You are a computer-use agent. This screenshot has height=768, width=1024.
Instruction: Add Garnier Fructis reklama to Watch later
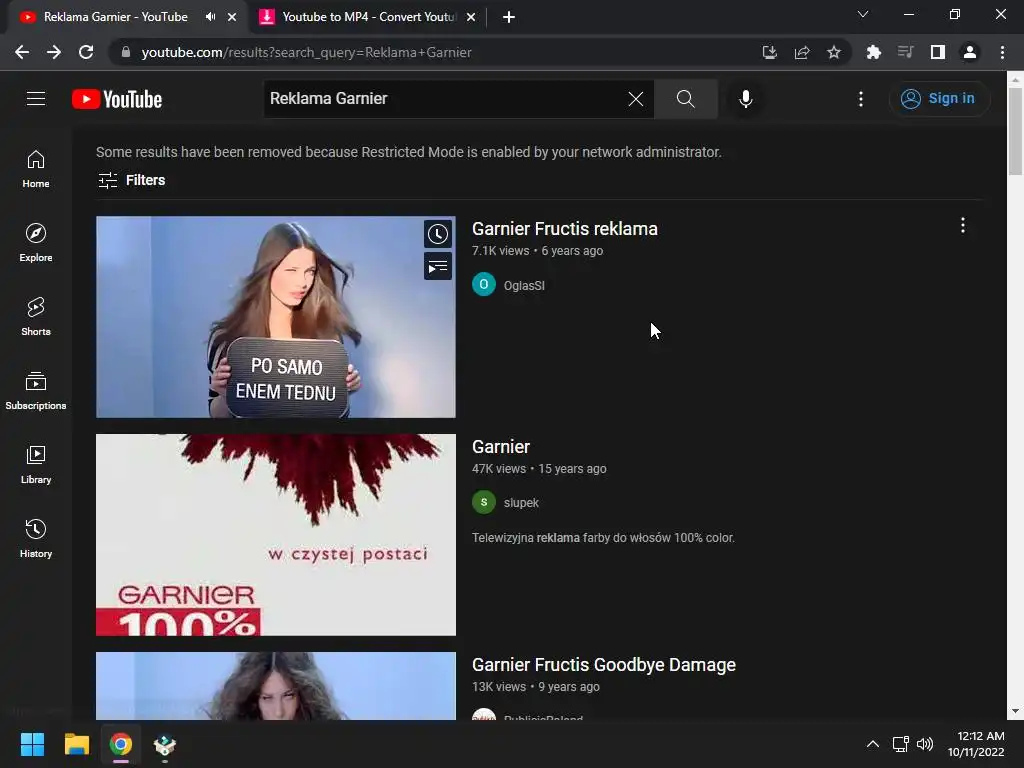click(x=438, y=234)
